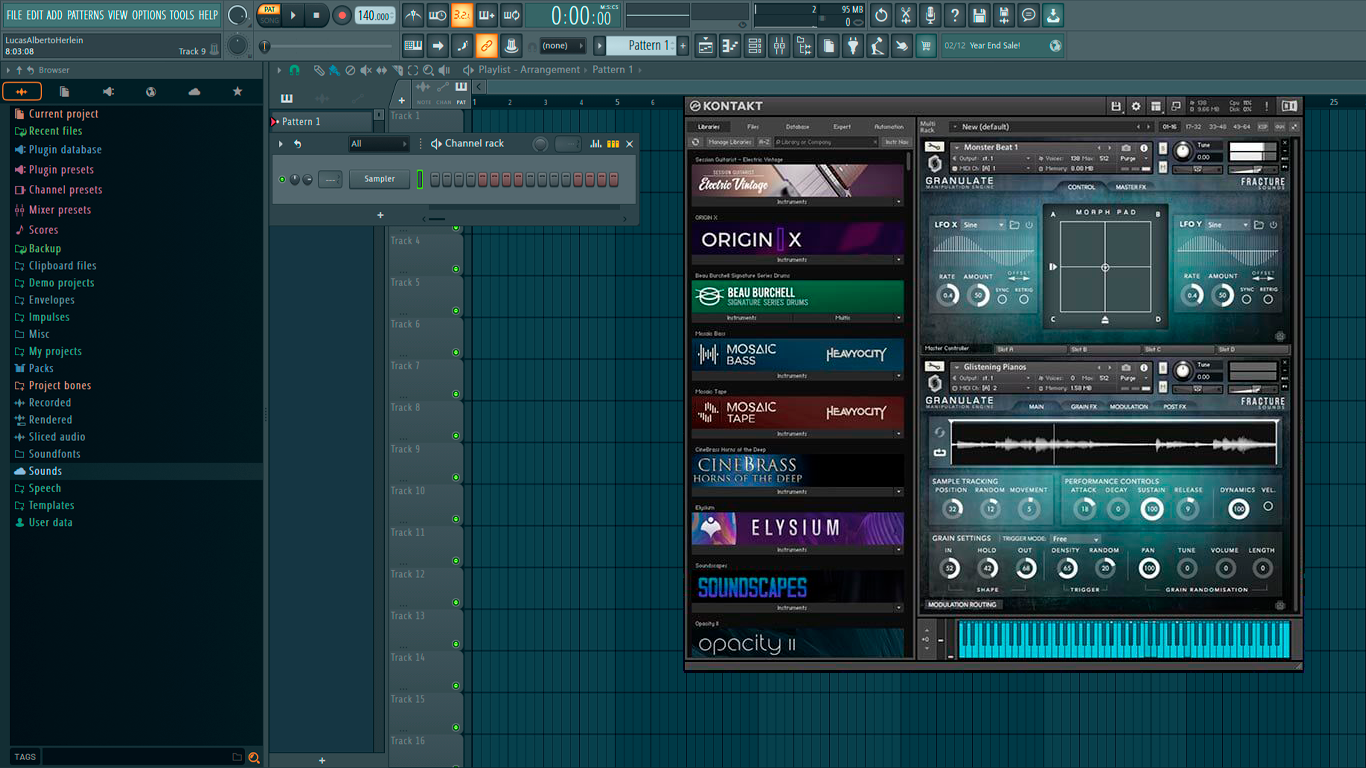The height and width of the screenshot is (768, 1366).
Task: Open the Mixer toolbar button
Action: 779,46
